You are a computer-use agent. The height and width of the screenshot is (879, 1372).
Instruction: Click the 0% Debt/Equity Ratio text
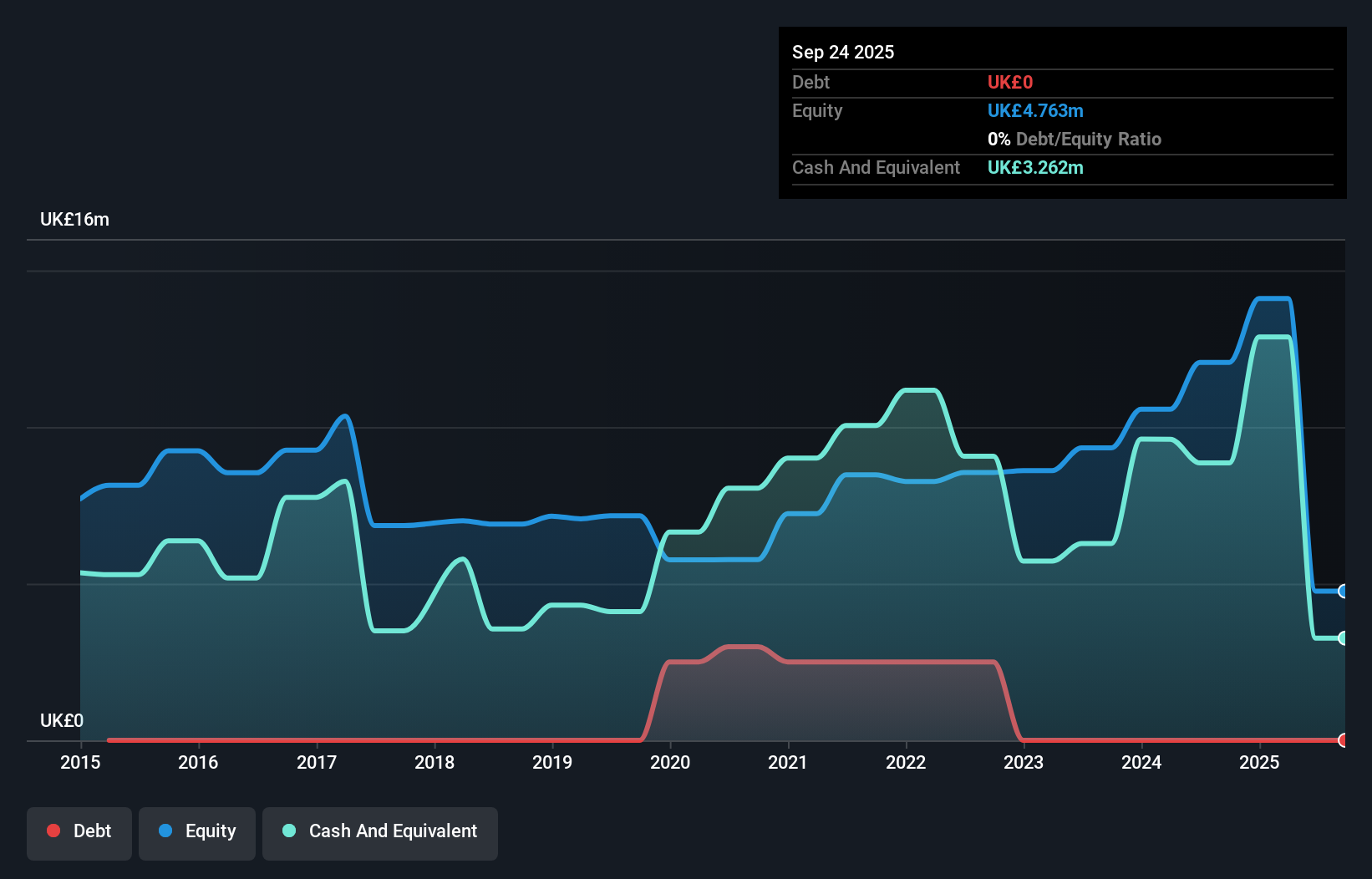click(1074, 139)
